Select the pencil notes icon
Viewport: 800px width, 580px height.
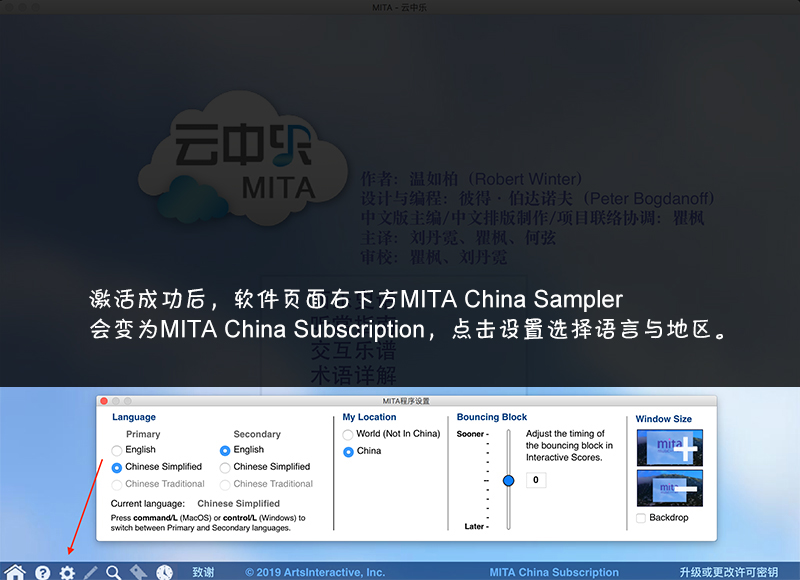click(91, 572)
